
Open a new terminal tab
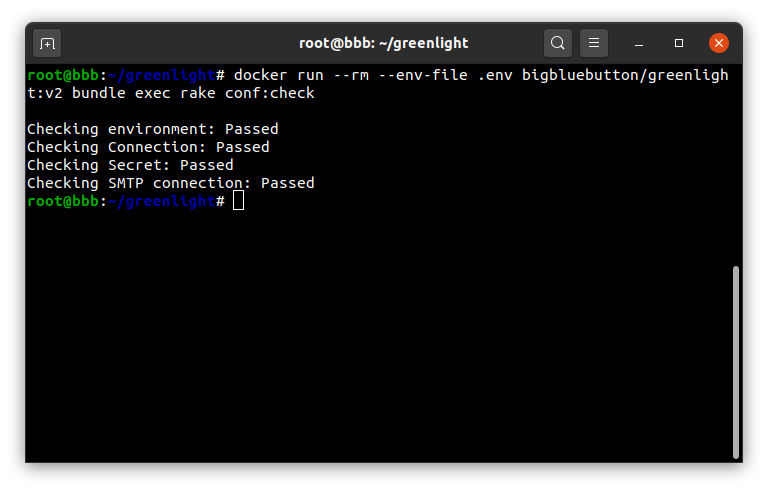[x=47, y=44]
